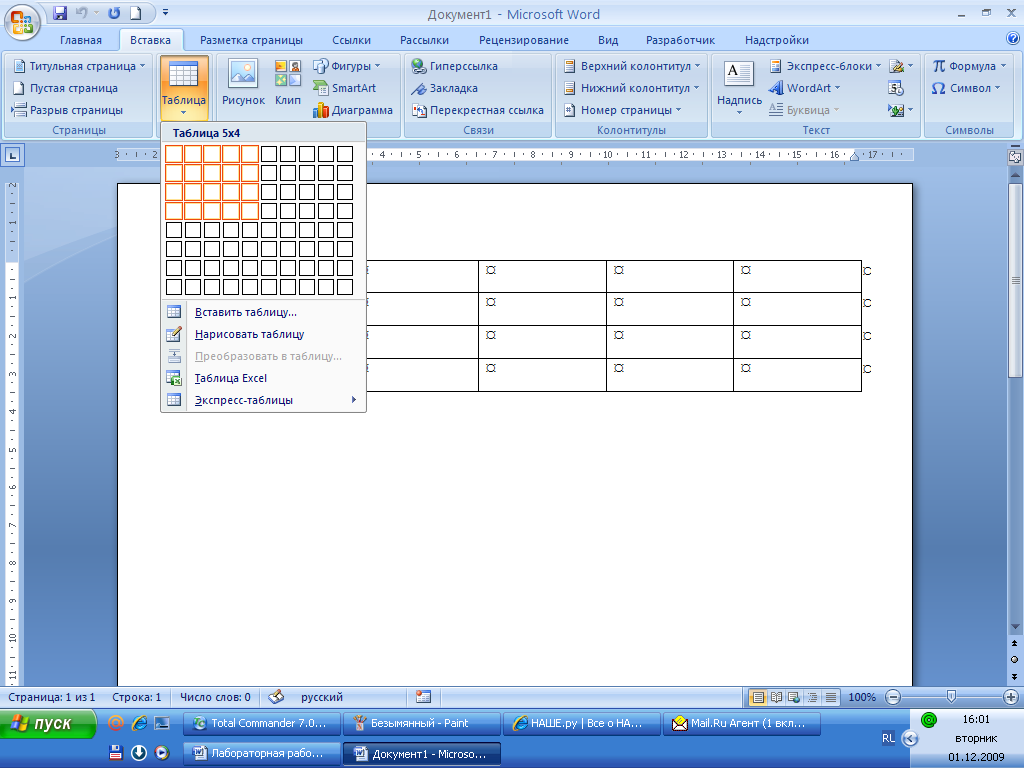Open the Надпись text box gallery
1024x768 pixels.
(739, 88)
